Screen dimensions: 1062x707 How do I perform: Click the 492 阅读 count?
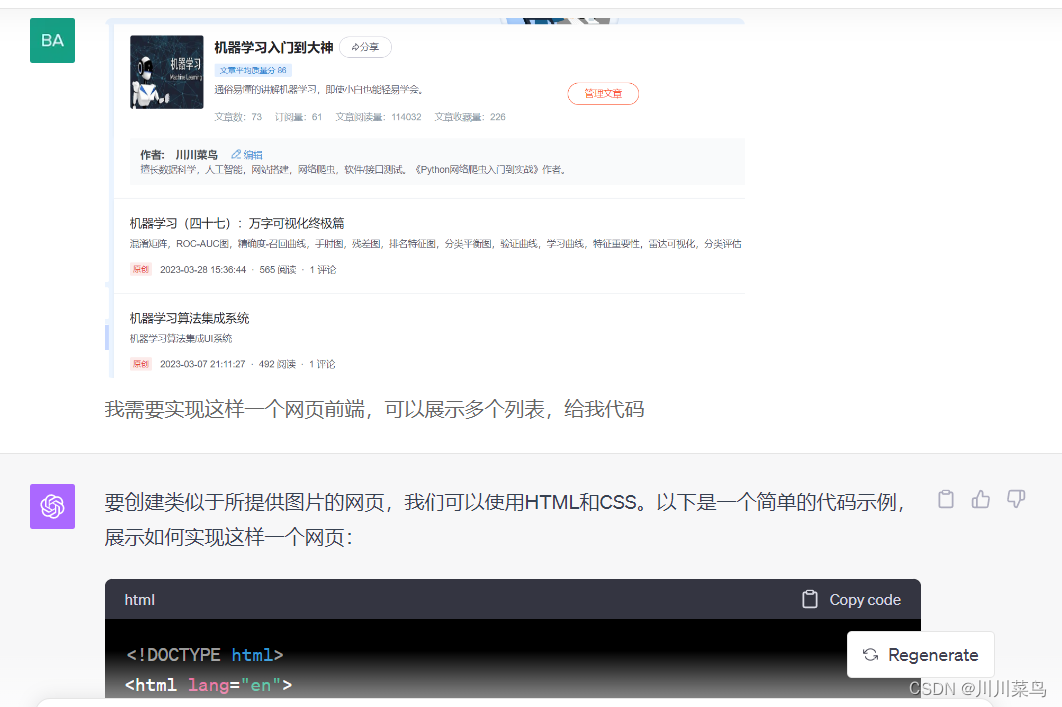(x=277, y=364)
